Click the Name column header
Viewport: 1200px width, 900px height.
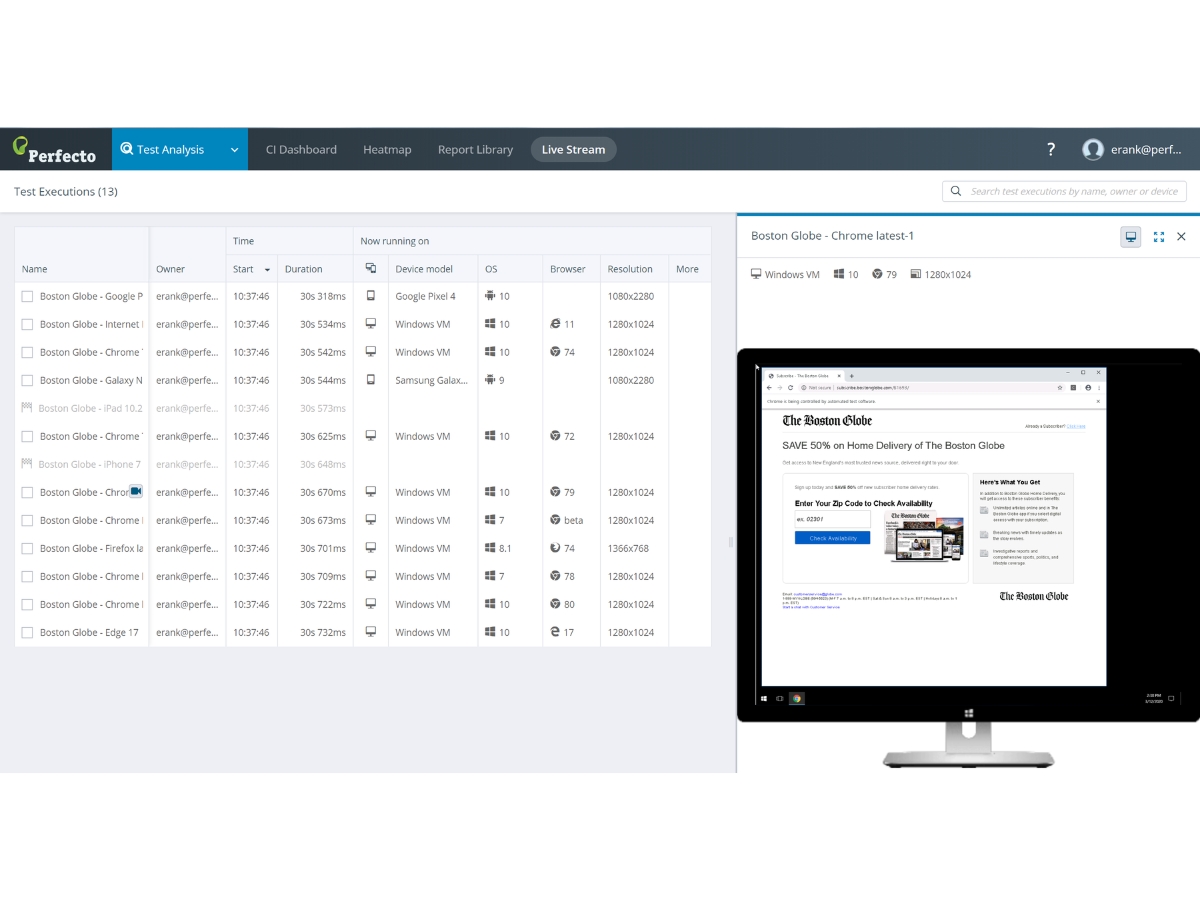pos(35,269)
